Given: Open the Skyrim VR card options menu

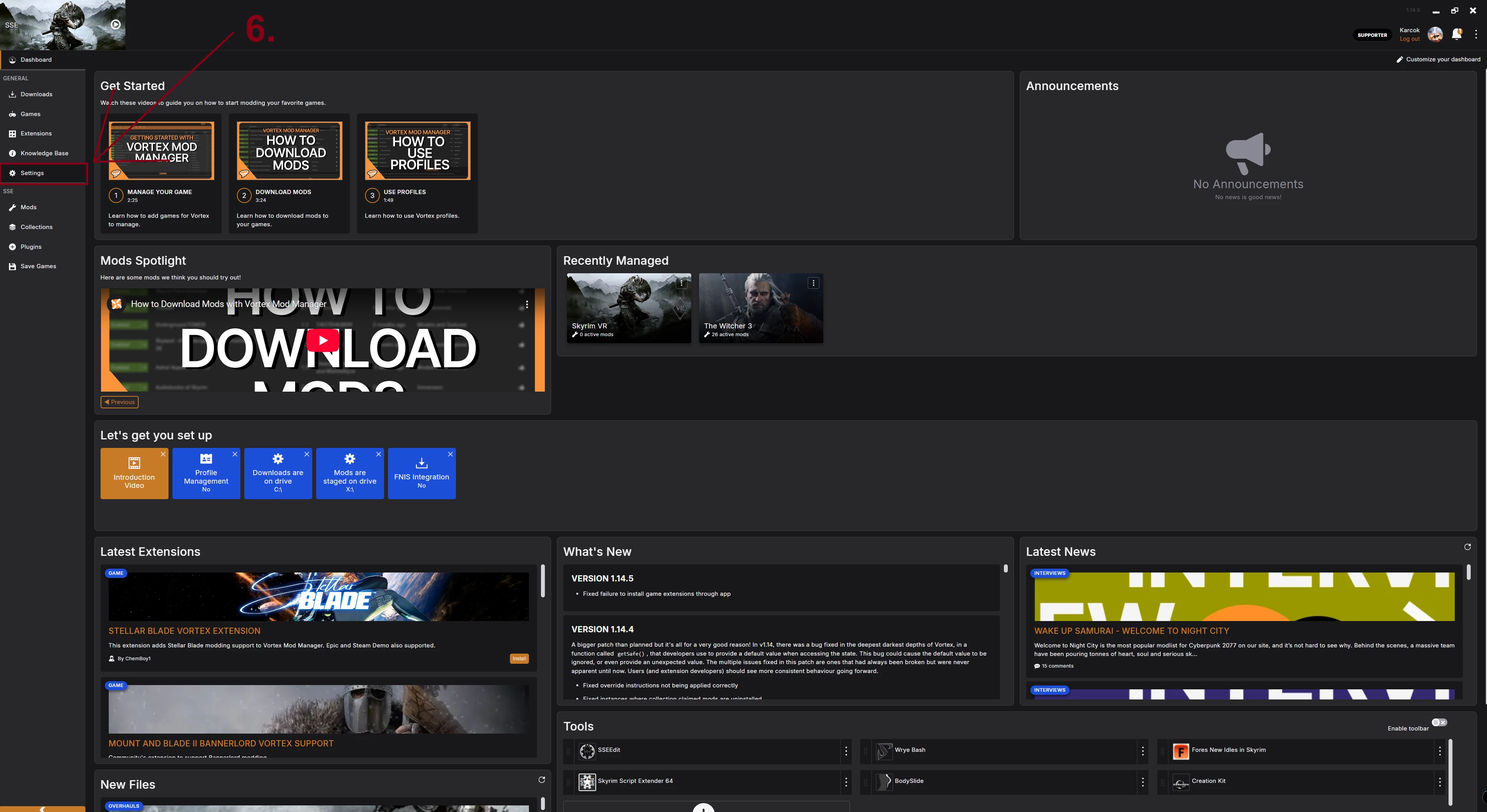Looking at the screenshot, I should click(682, 283).
